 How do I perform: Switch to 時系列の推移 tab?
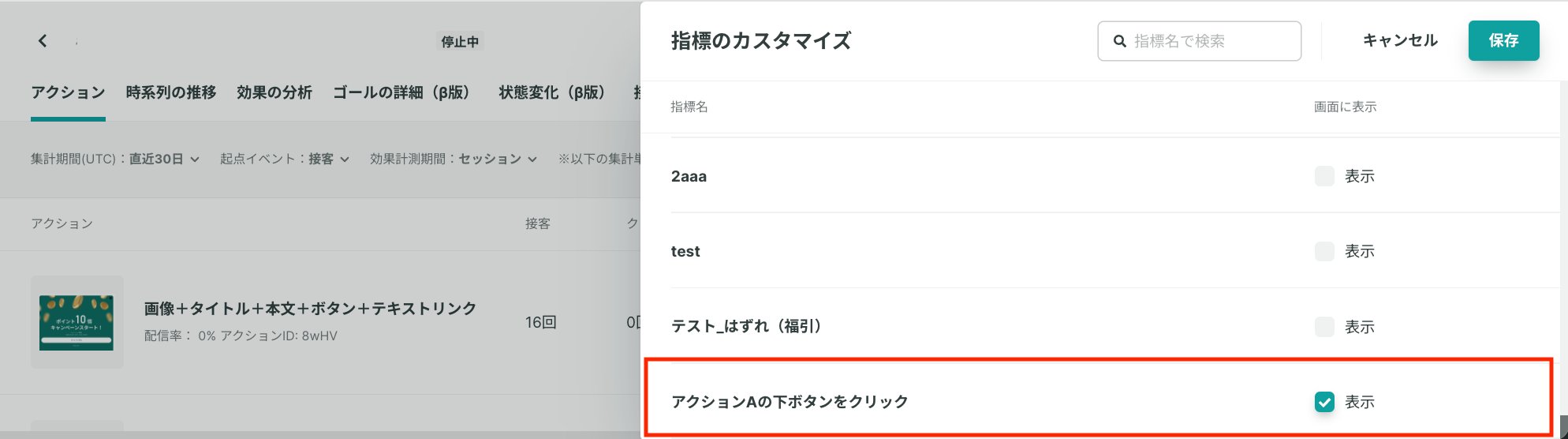point(171,92)
